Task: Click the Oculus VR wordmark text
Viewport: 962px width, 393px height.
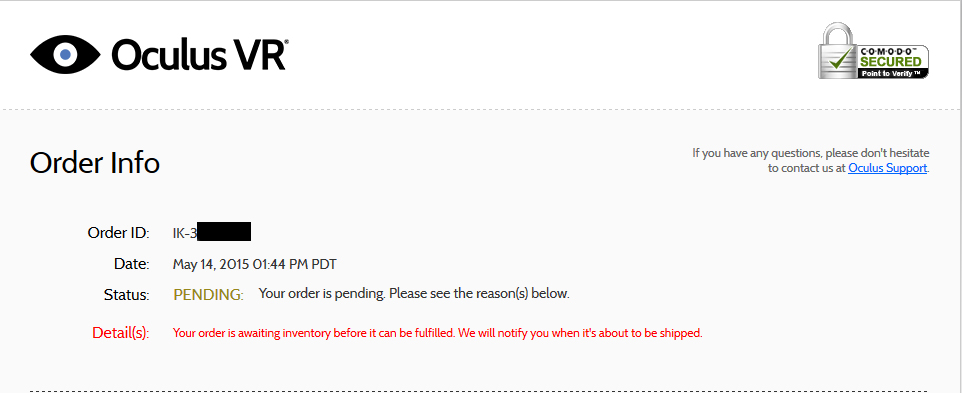Action: coord(198,55)
